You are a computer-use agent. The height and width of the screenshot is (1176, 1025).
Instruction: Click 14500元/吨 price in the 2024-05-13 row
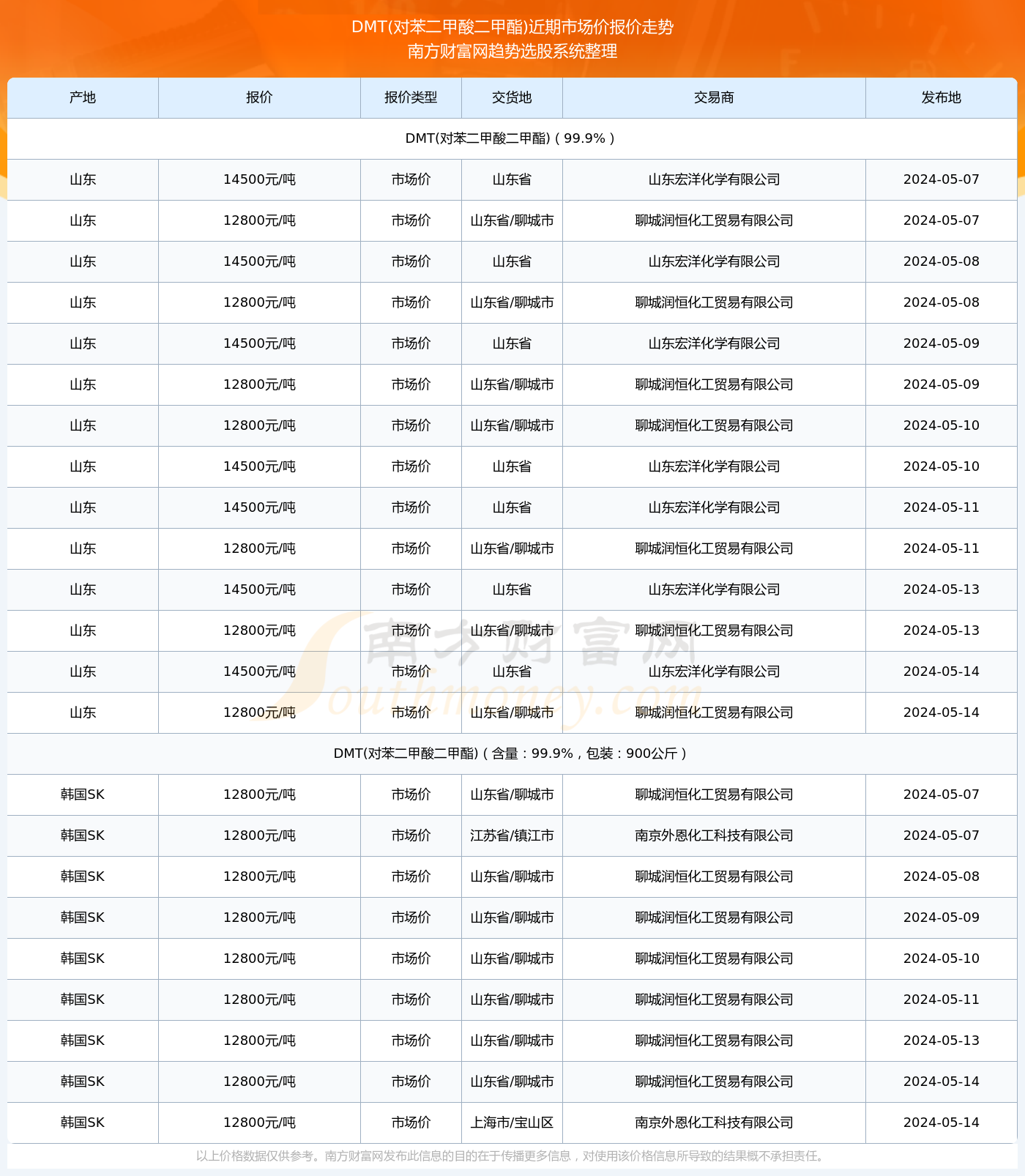coord(259,589)
